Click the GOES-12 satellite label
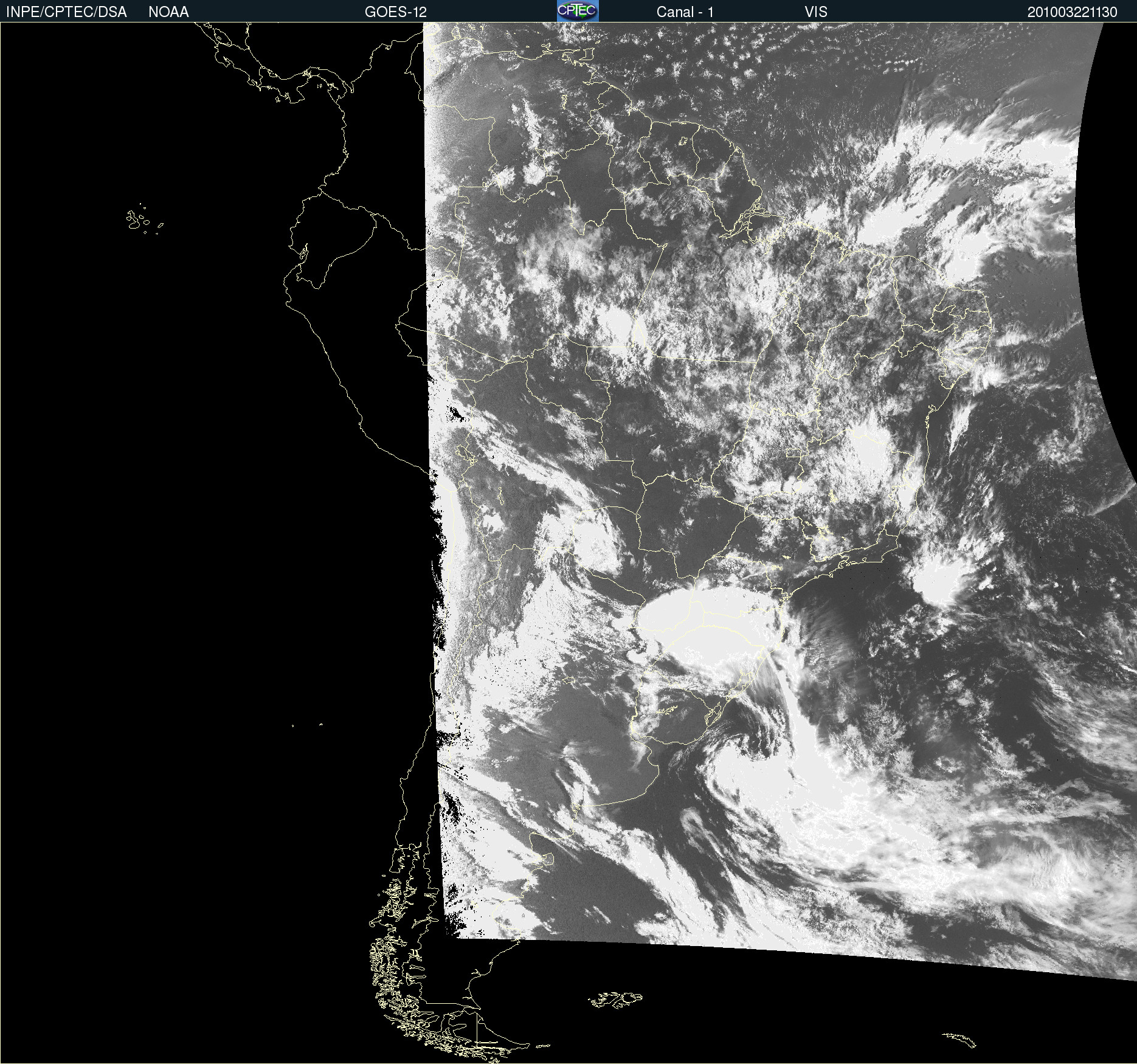The image size is (1137, 1064). pyautogui.click(x=396, y=12)
